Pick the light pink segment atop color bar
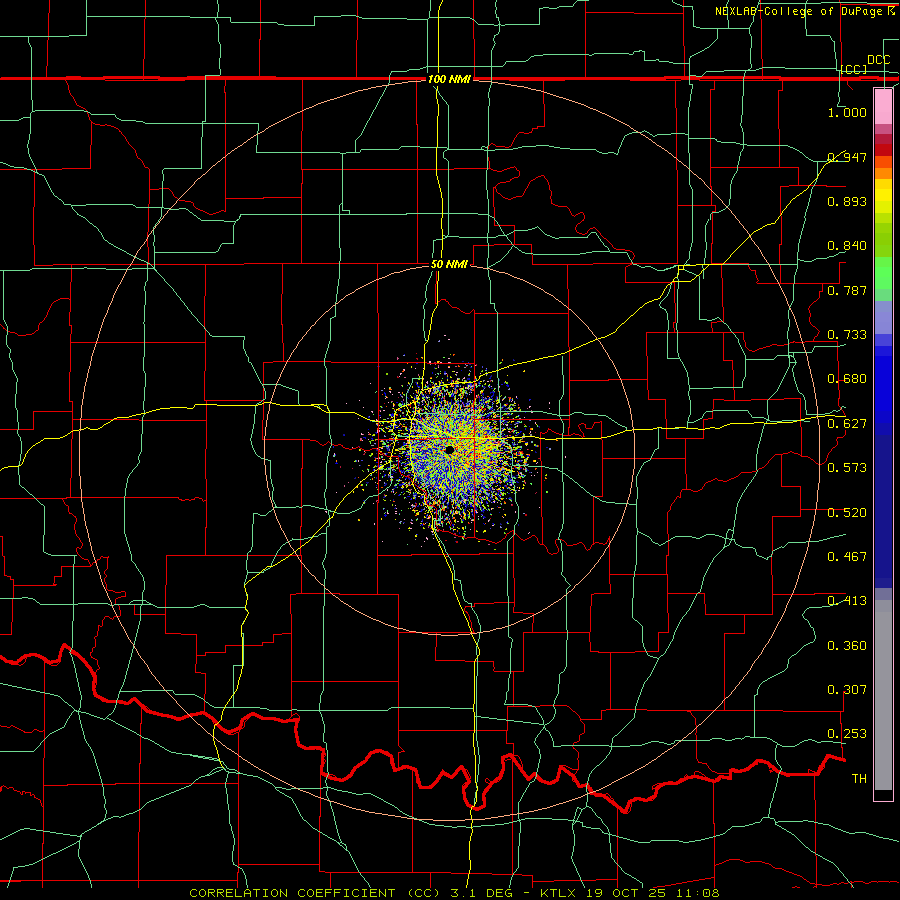Screen dimensions: 900x900 tap(883, 106)
